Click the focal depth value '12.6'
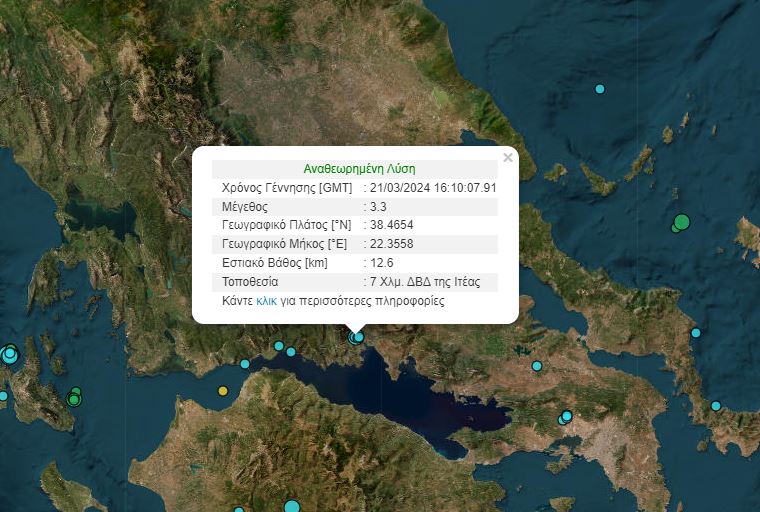The width and height of the screenshot is (760, 512). tap(381, 263)
